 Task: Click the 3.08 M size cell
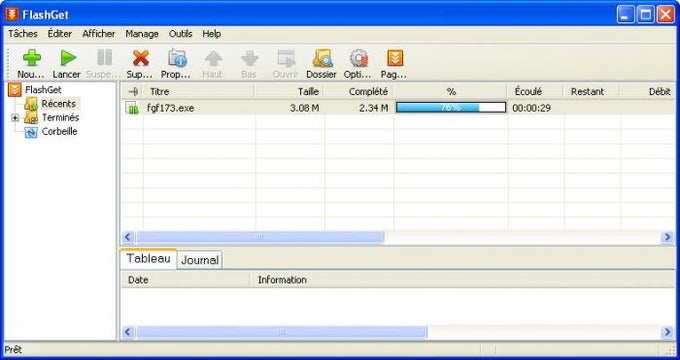304,108
